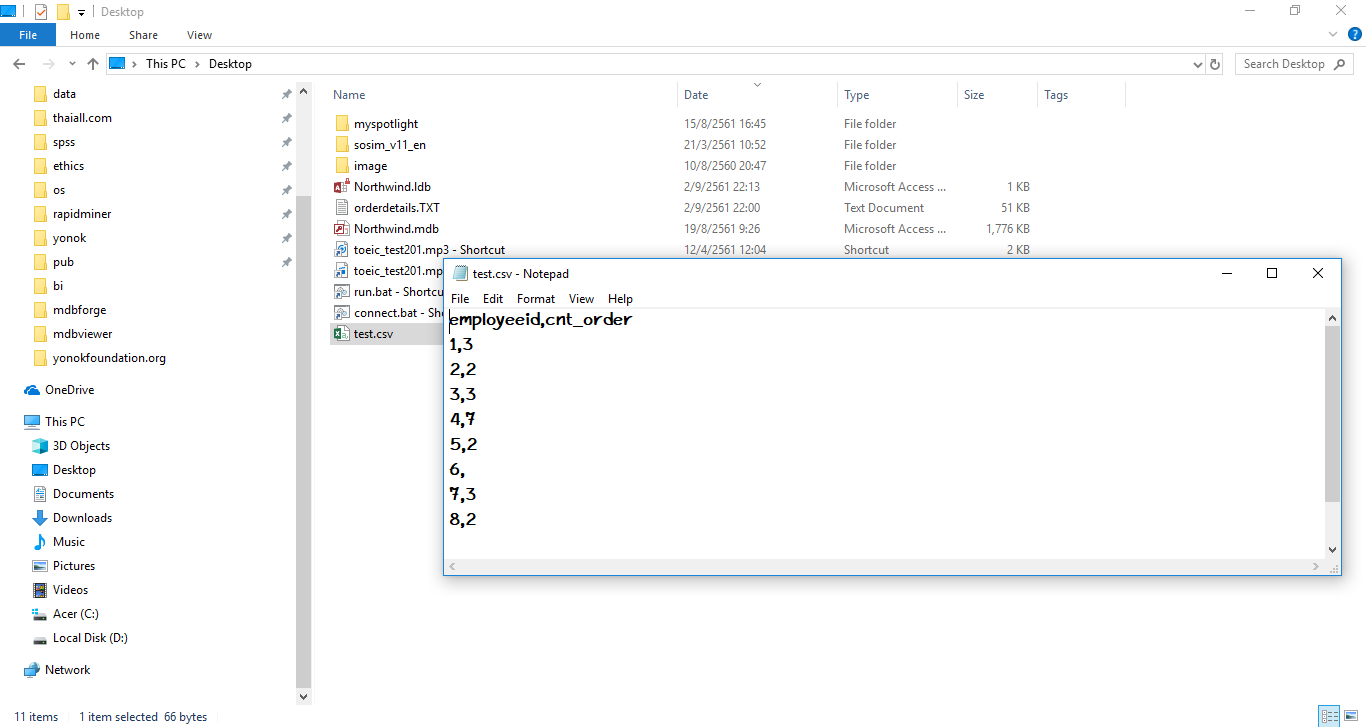Click the orderdetails.TXT text document icon
Viewport: 1366px width, 727px height.
pyautogui.click(x=340, y=208)
